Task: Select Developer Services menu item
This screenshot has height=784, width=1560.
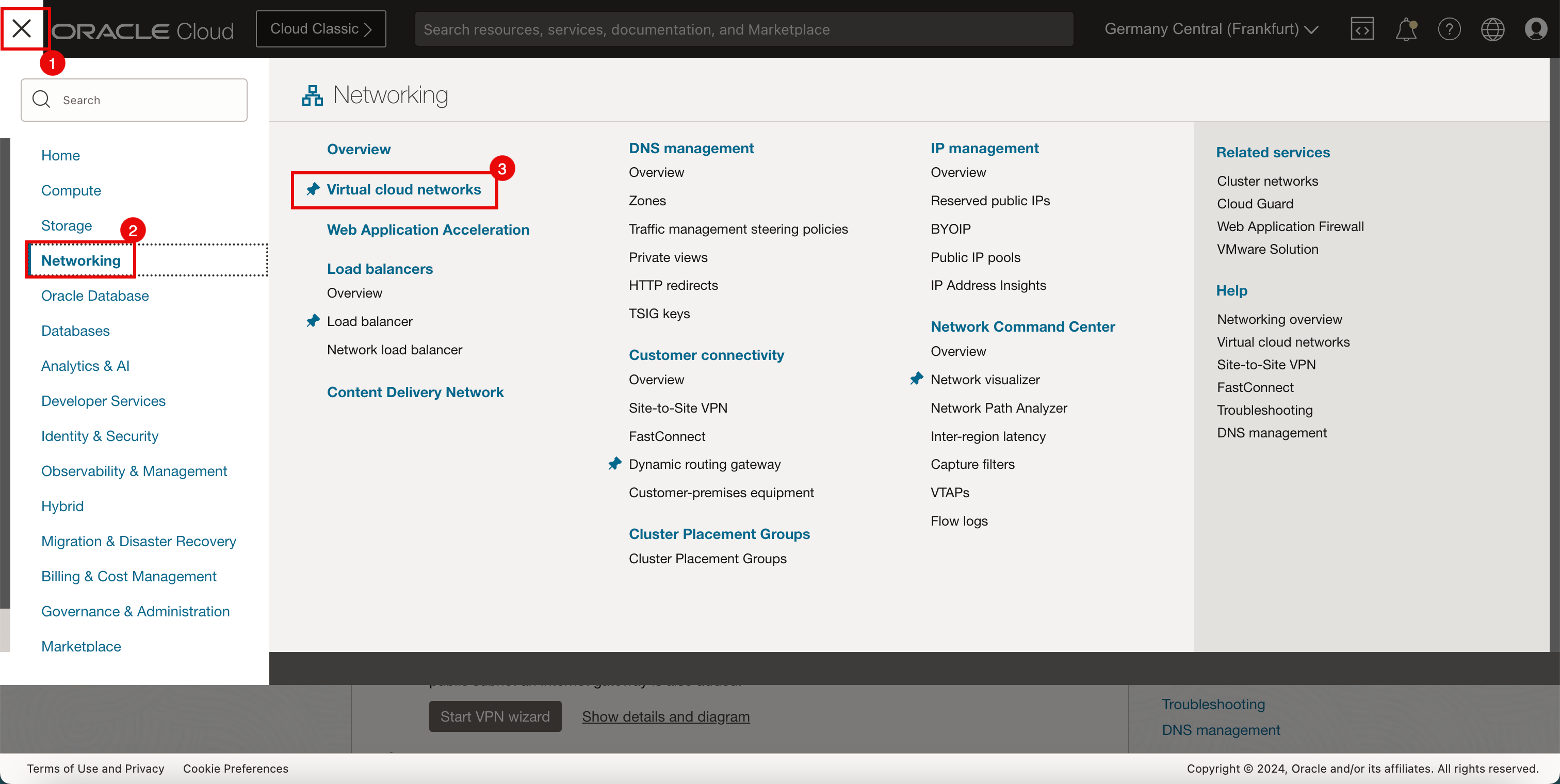Action: [103, 401]
